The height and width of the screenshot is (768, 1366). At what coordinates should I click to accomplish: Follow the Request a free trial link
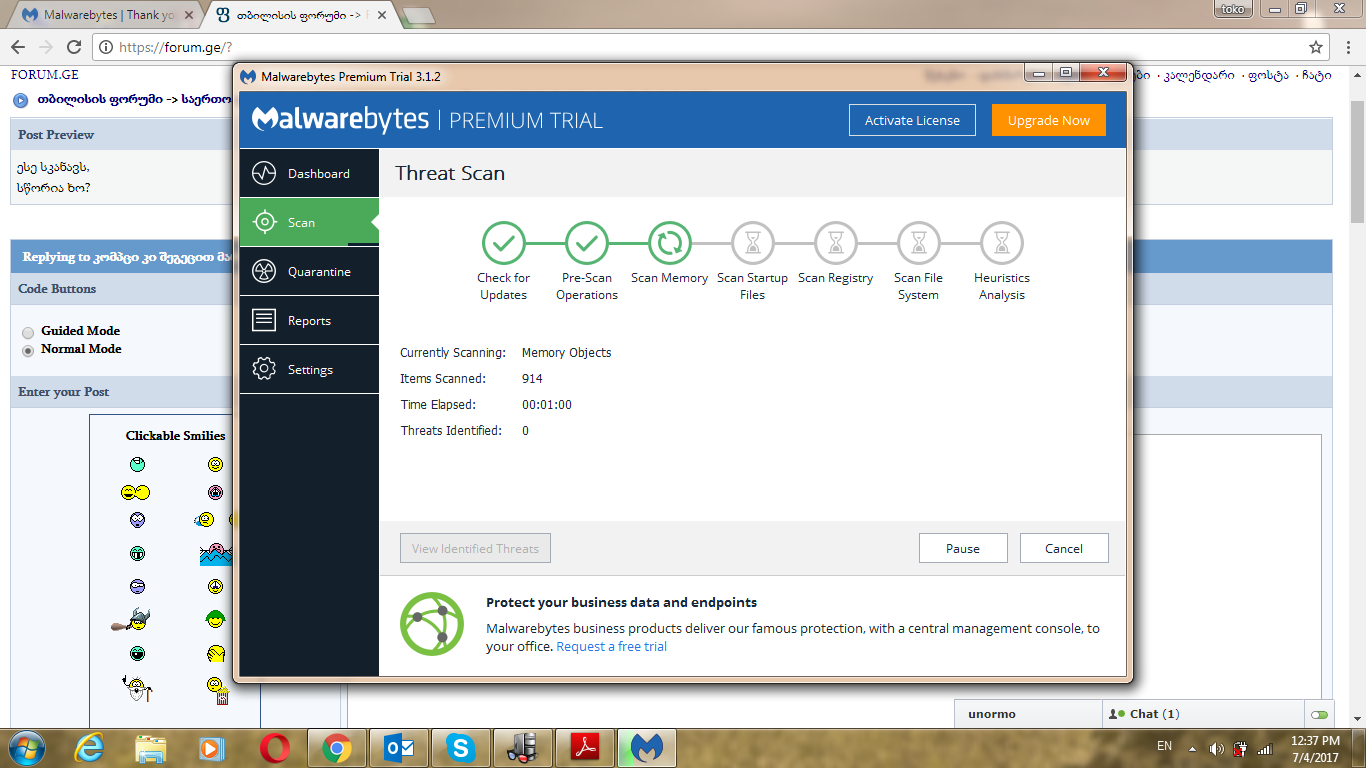tap(612, 646)
